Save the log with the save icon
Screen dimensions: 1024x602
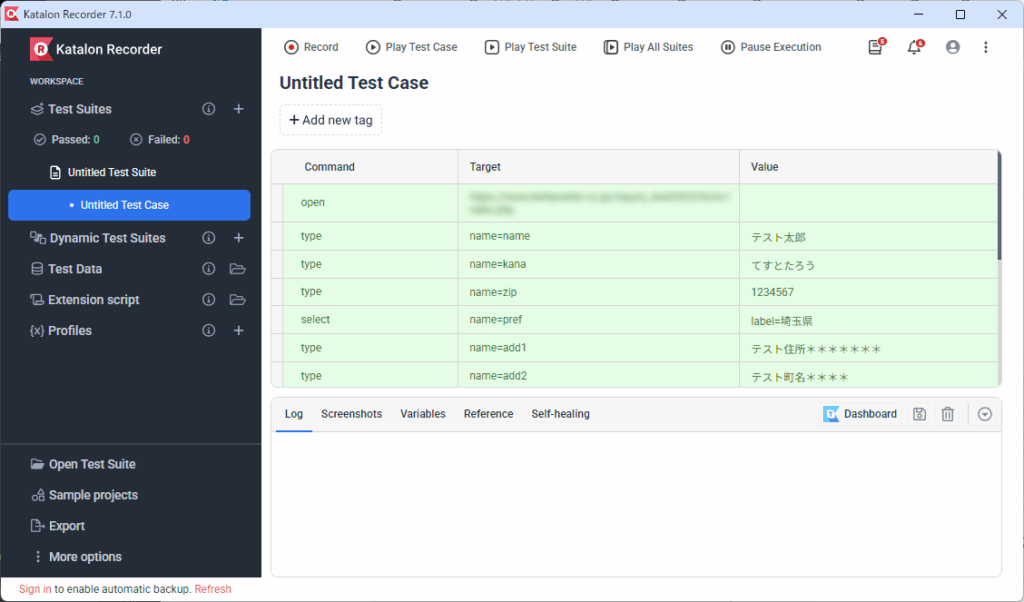(920, 414)
